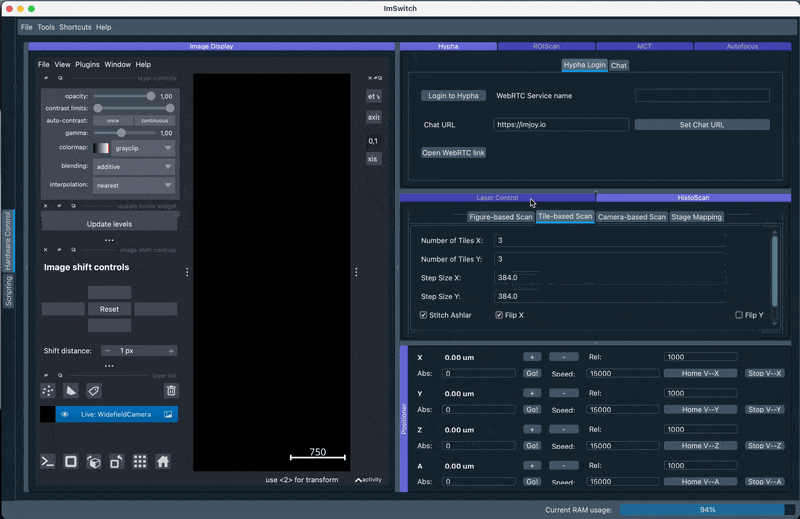Screen dimensions: 800x519
Task: Enable grid mode in viewer
Action: pyautogui.click(x=140, y=461)
